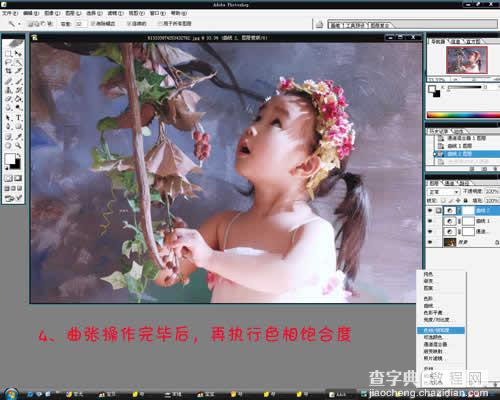The width and height of the screenshot is (500, 400).
Task: Select the Zoom magnifier tool
Action: coord(18,146)
